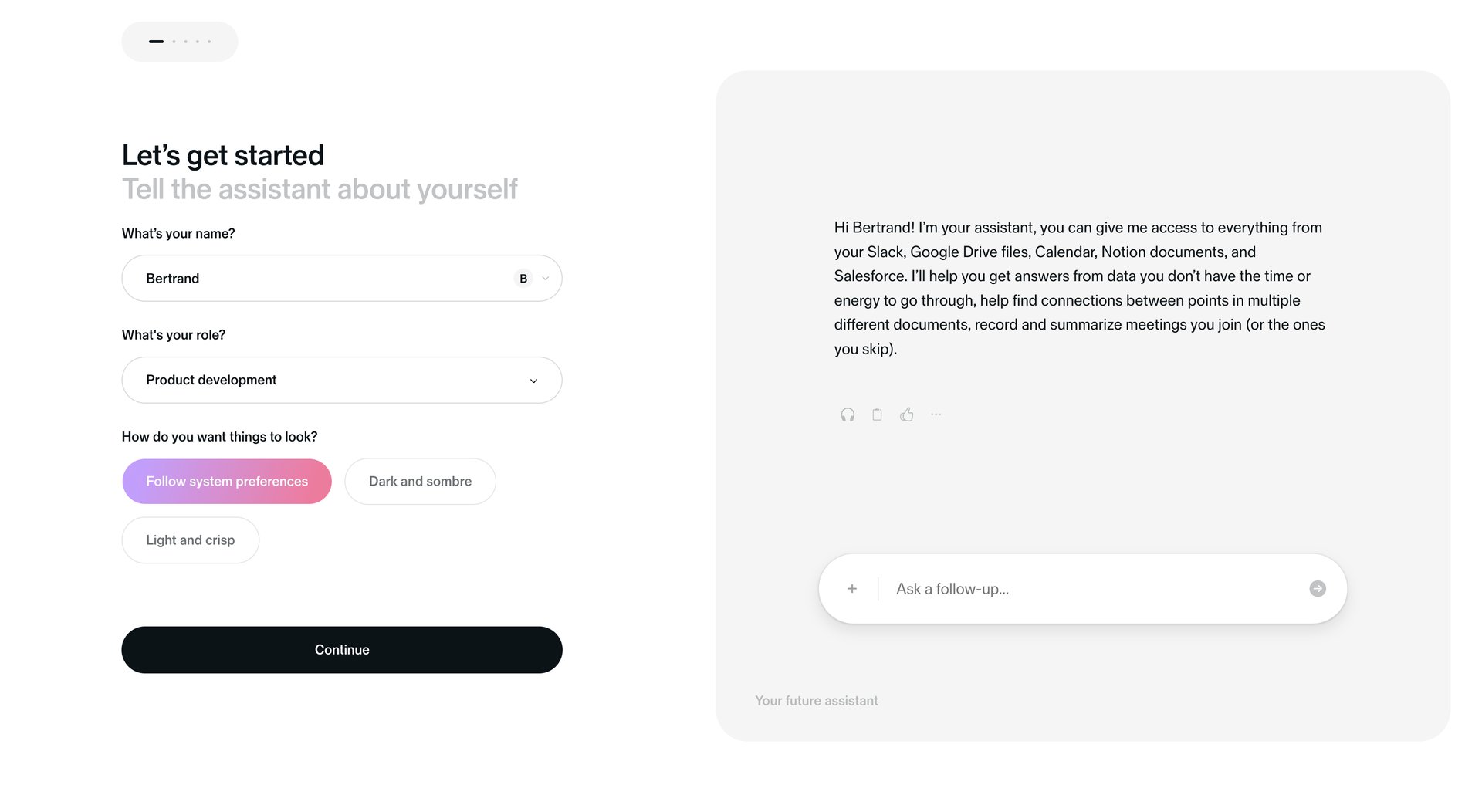The height and width of the screenshot is (812, 1482).
Task: Click the active step dash in the progress indicator
Action: (x=157, y=41)
